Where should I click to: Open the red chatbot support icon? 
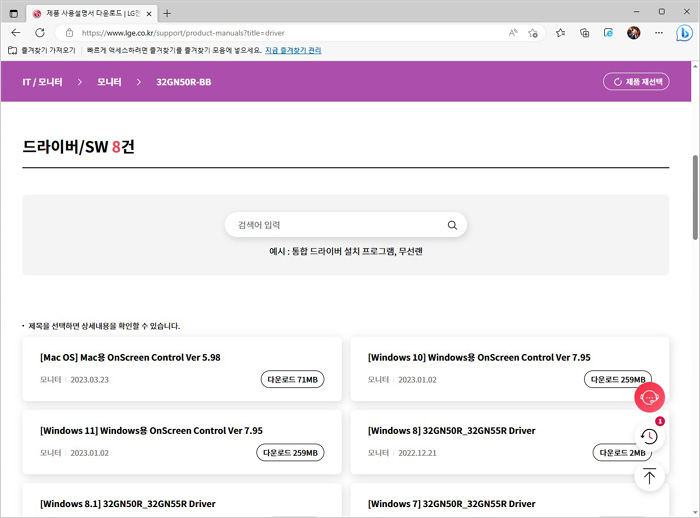[x=650, y=397]
